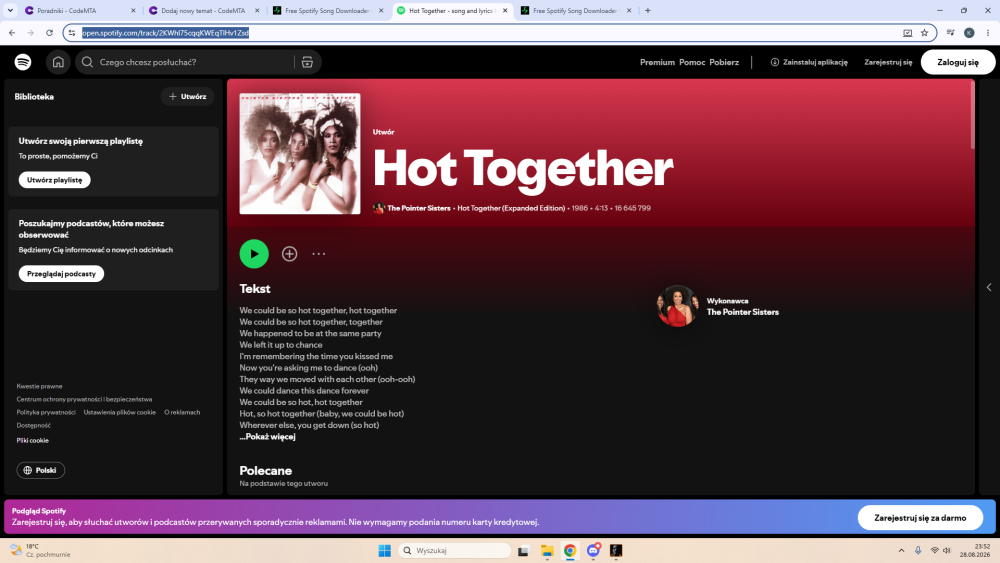Expand the right side panel chevron
This screenshot has height=563, width=1000.
(x=989, y=287)
